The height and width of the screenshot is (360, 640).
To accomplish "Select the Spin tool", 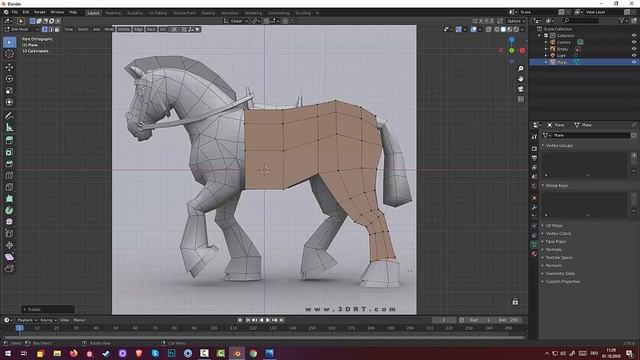I will pos(9,210).
